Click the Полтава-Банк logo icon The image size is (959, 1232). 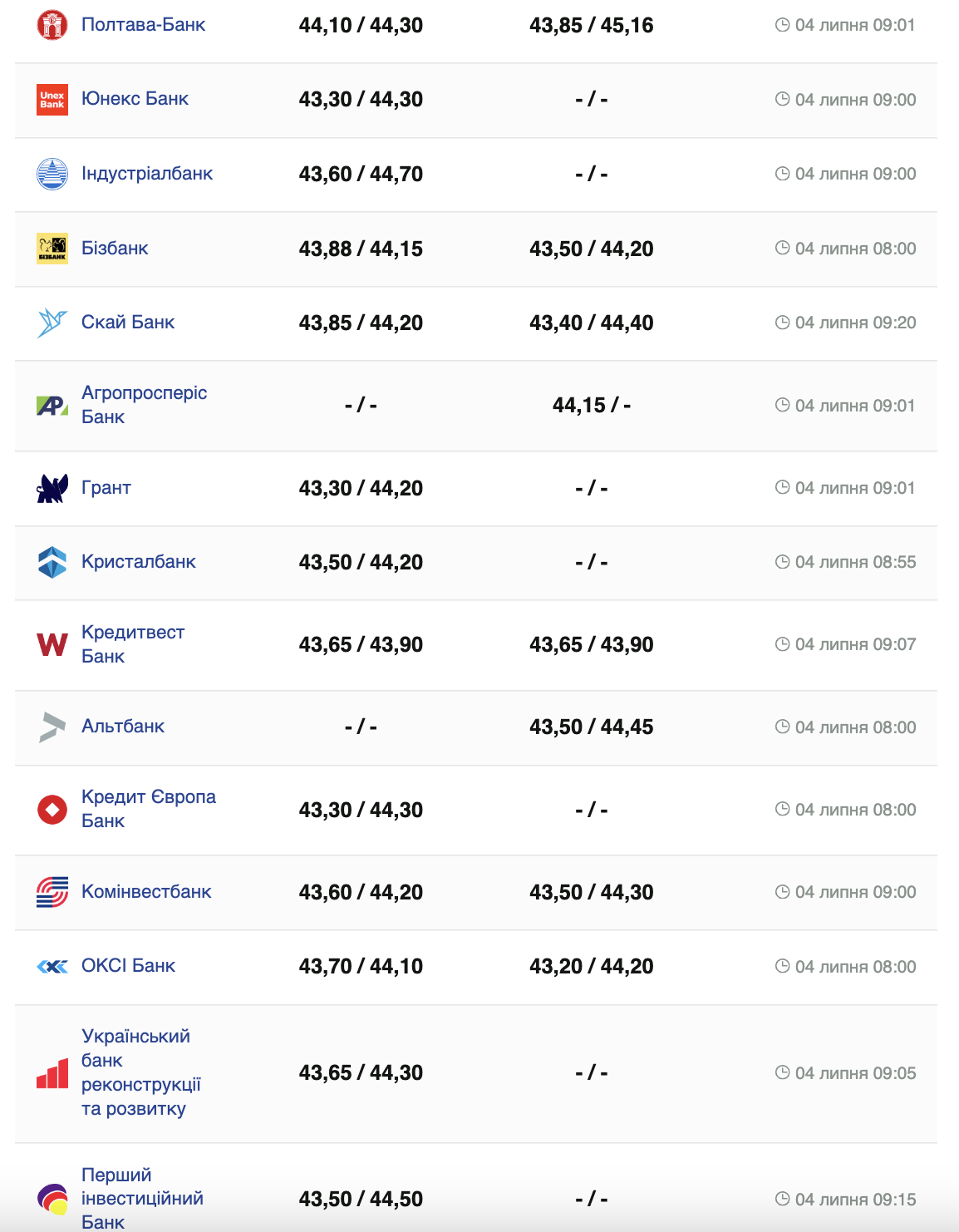[x=52, y=25]
